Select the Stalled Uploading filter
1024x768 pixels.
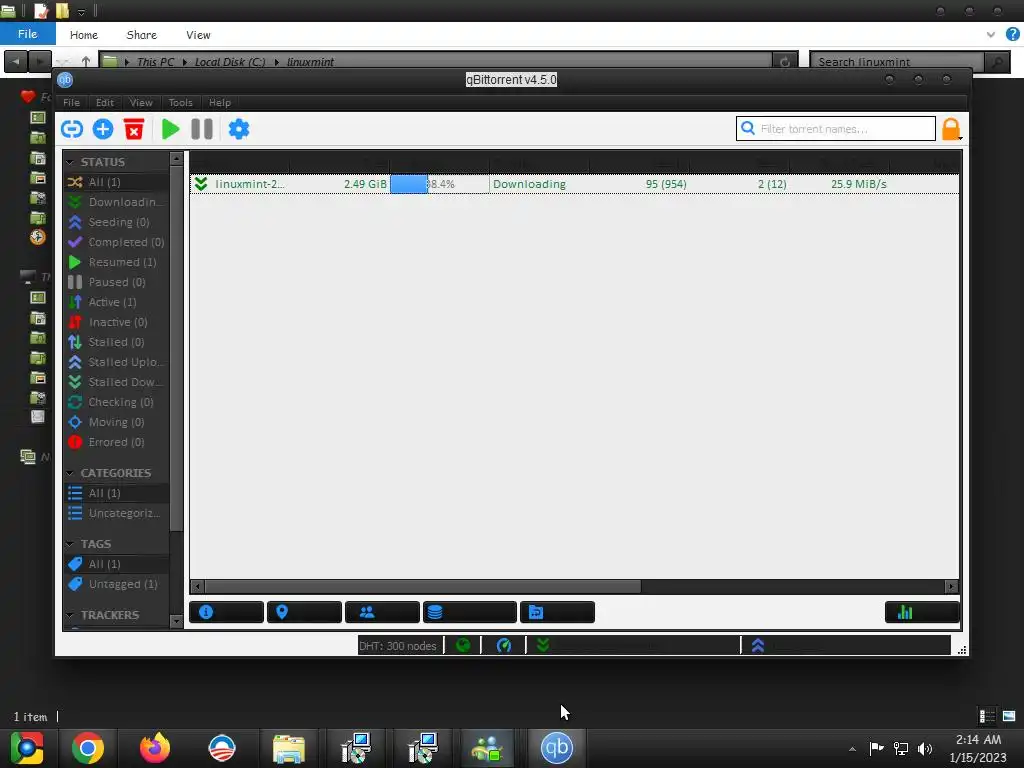pyautogui.click(x=116, y=362)
